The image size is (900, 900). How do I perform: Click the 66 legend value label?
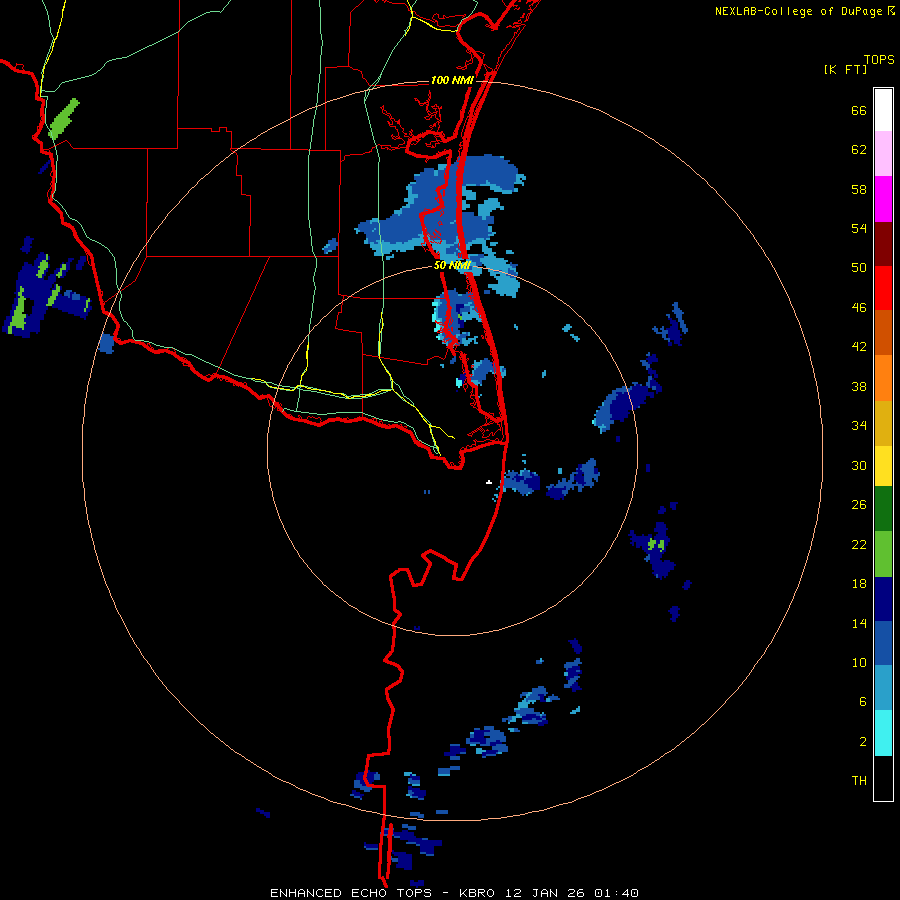point(858,110)
